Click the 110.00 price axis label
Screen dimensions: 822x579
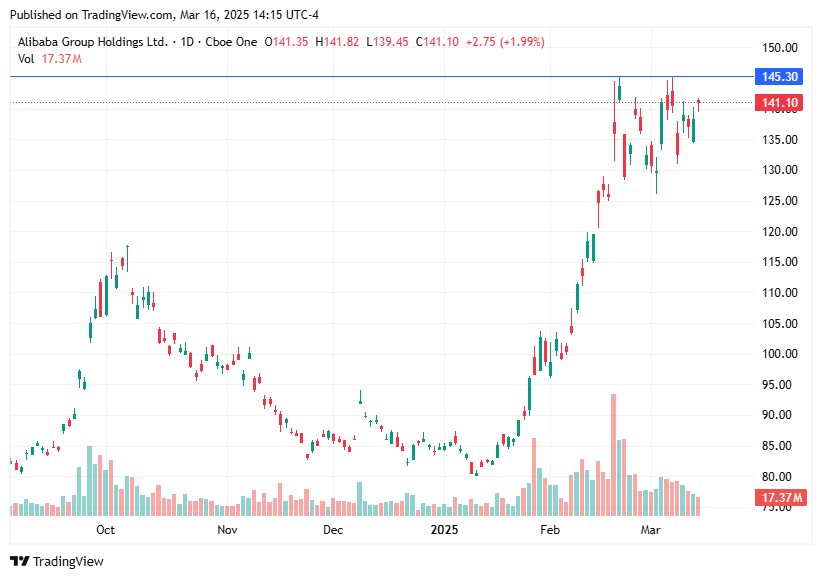[780, 293]
